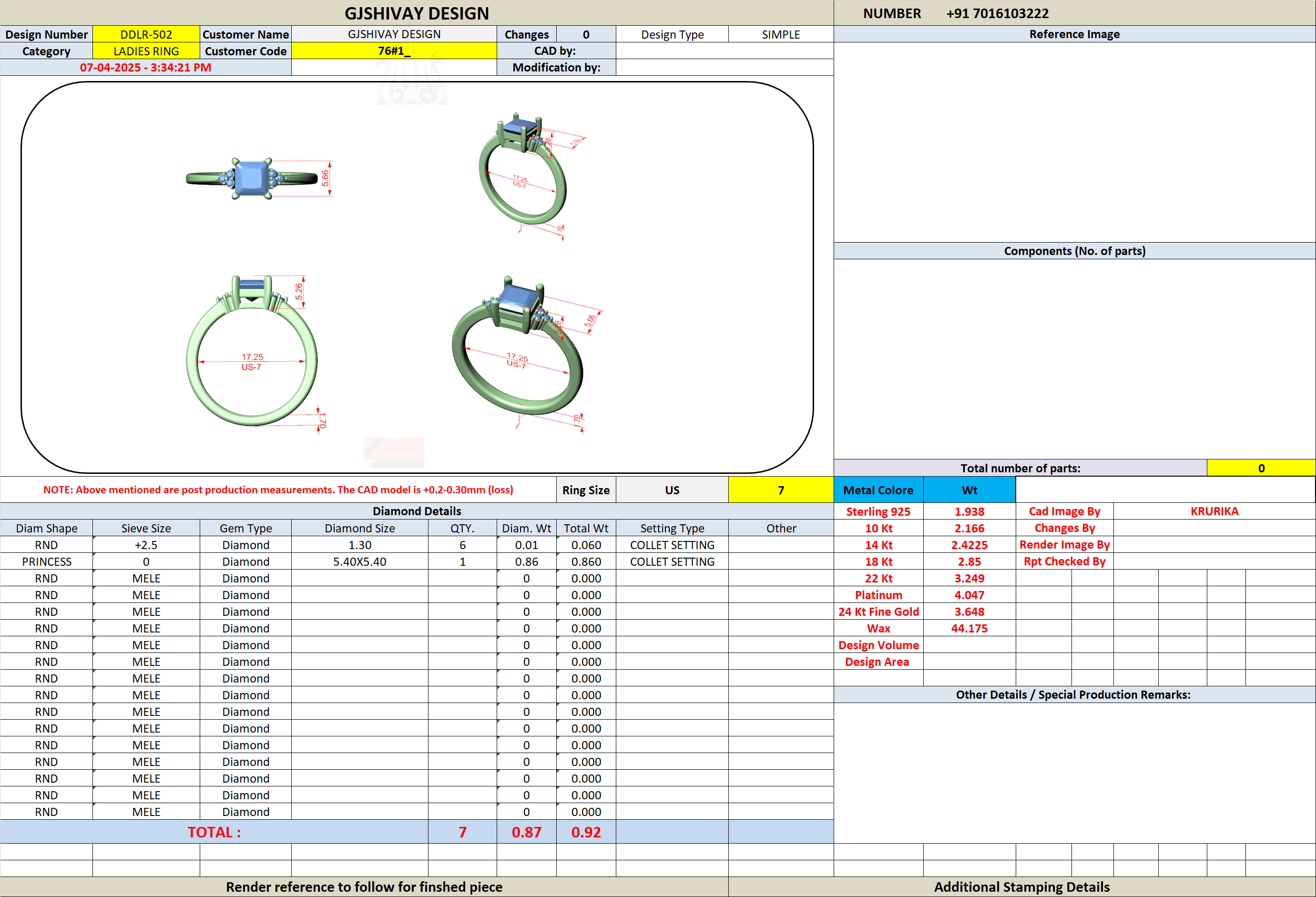
Task: Click the Additional Stamping Details footer
Action: [x=1021, y=887]
